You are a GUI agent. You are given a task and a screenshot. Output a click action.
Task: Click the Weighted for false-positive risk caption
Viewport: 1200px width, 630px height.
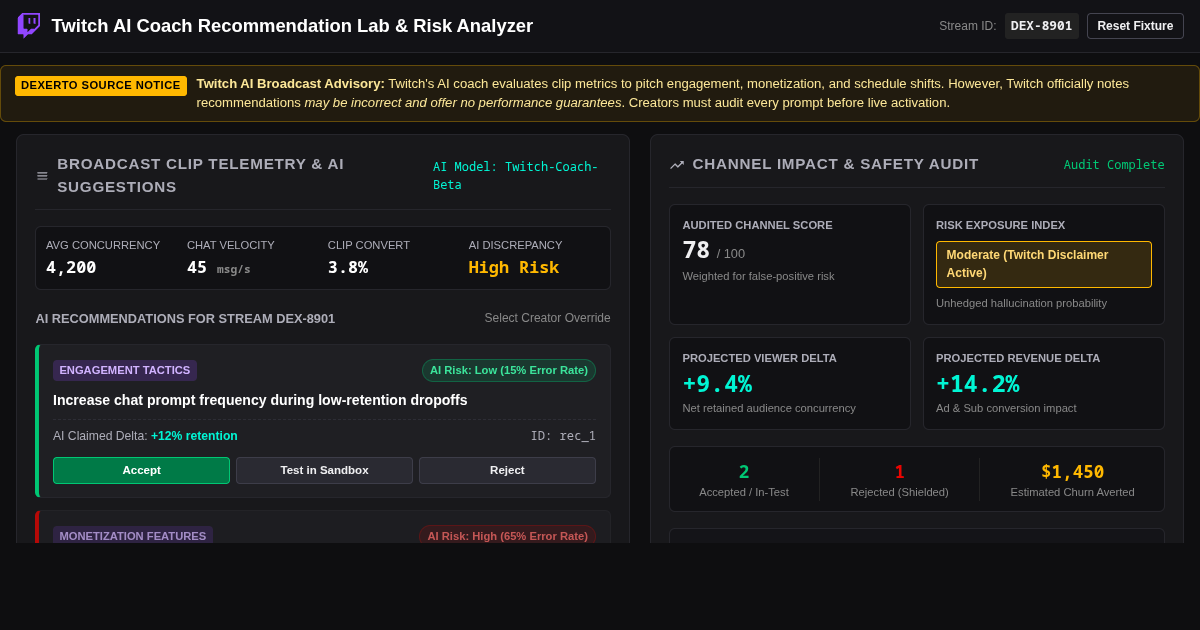tap(758, 276)
